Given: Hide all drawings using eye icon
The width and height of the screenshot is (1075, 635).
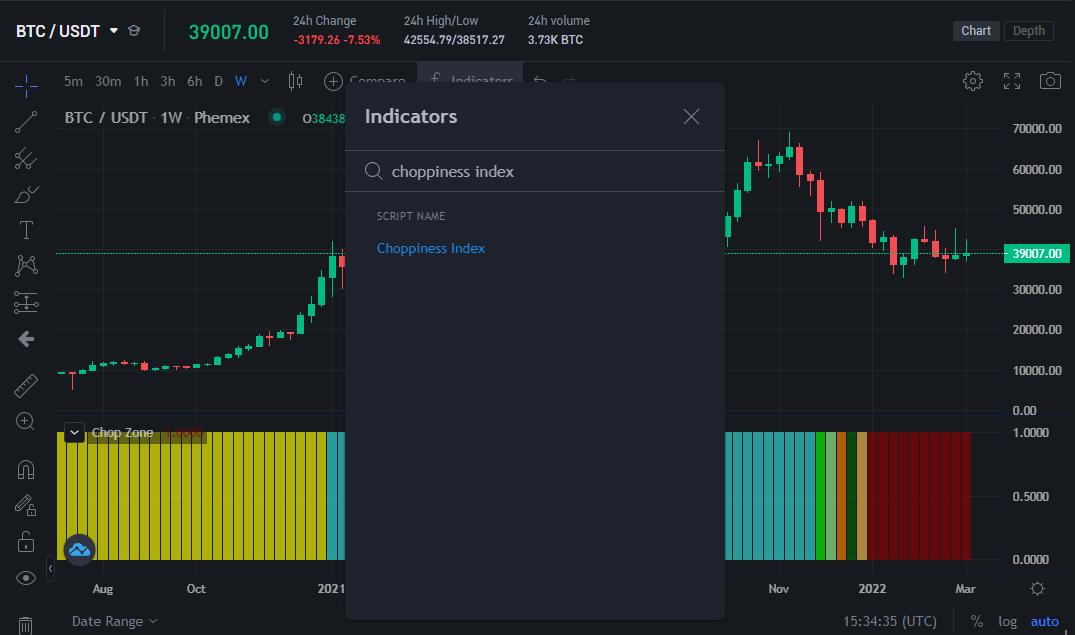Looking at the screenshot, I should pos(25,577).
